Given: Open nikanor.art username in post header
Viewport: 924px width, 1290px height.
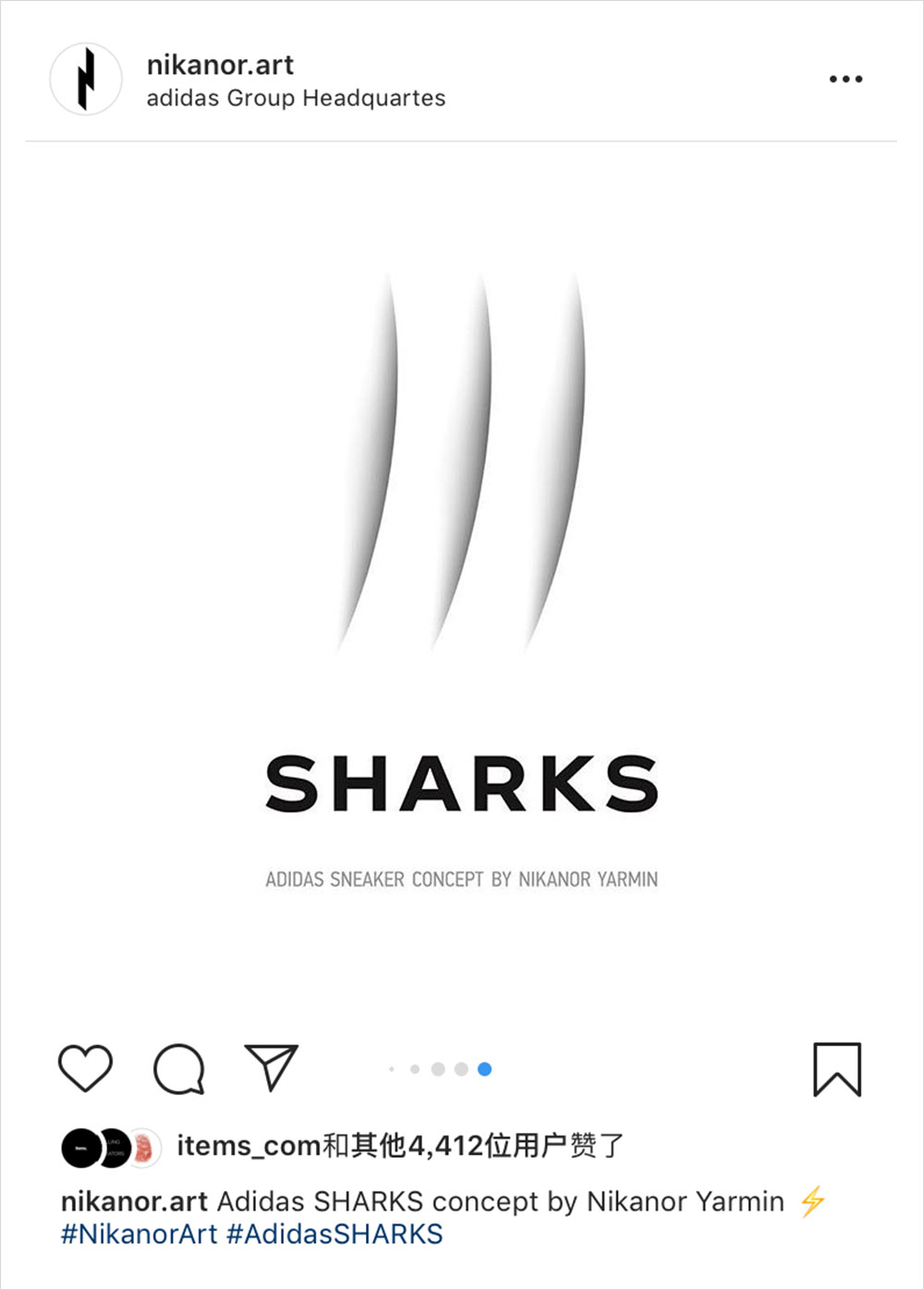Looking at the screenshot, I should (x=220, y=65).
